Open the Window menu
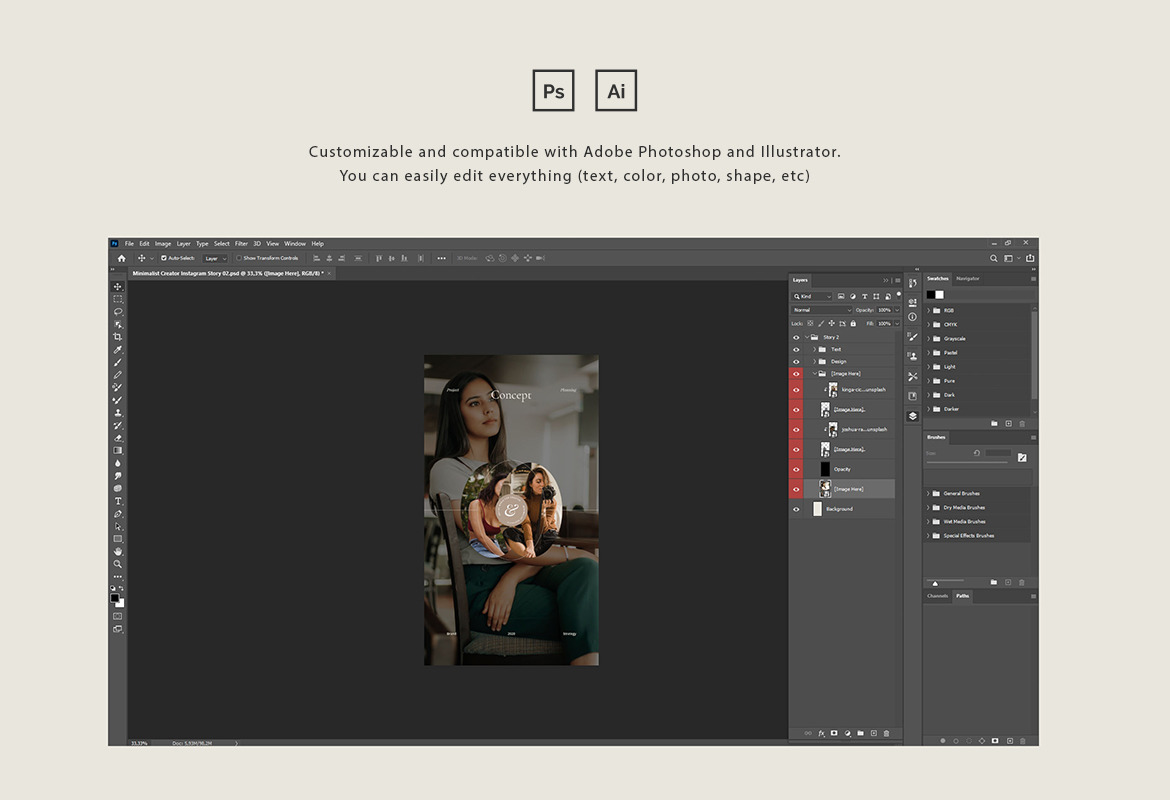This screenshot has width=1170, height=800. pyautogui.click(x=295, y=243)
